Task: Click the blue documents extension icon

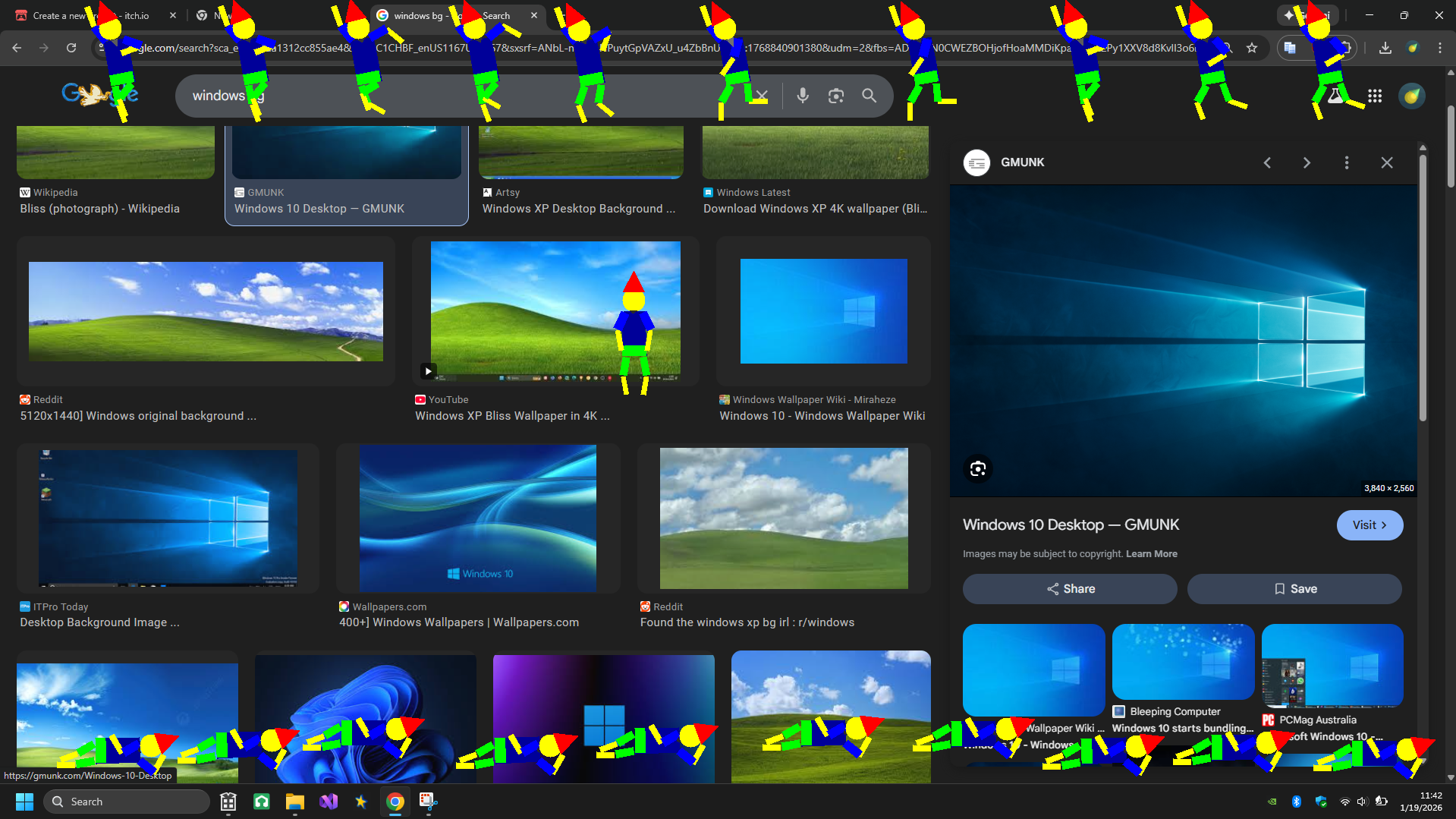Action: [1290, 48]
